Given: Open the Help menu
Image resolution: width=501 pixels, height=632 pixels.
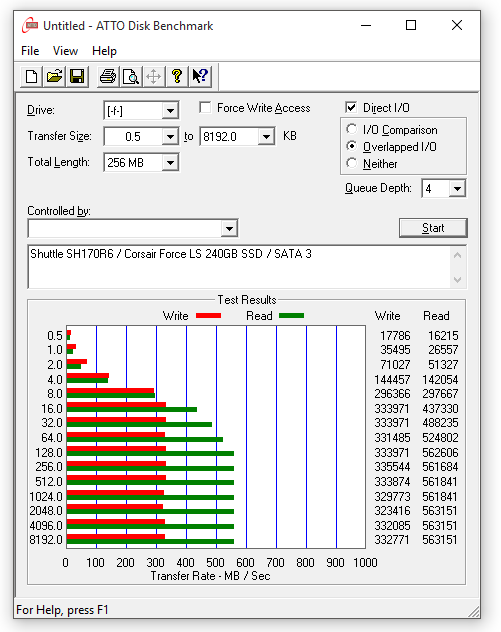Looking at the screenshot, I should click(104, 51).
